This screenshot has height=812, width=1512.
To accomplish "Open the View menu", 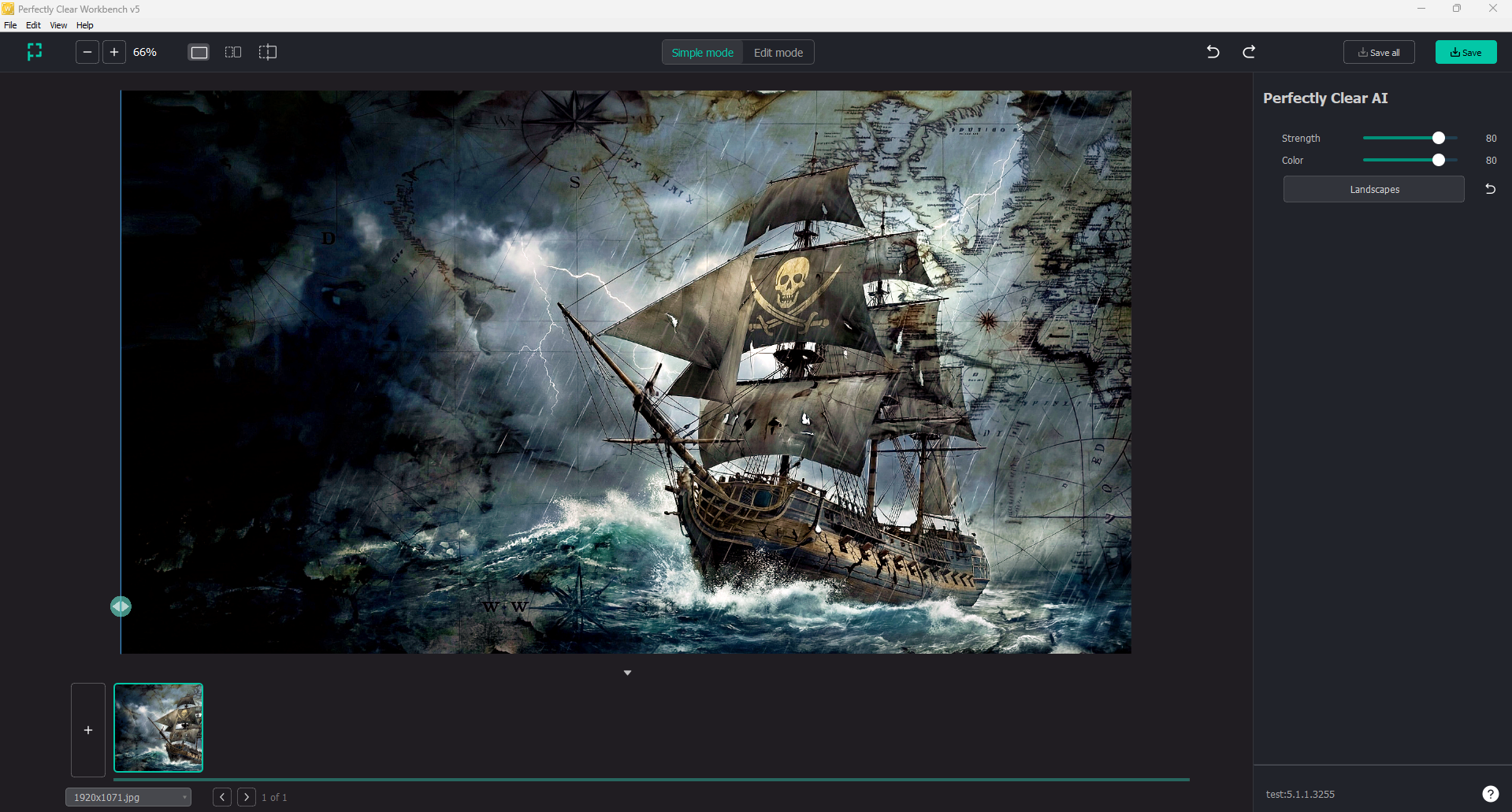I will point(58,25).
